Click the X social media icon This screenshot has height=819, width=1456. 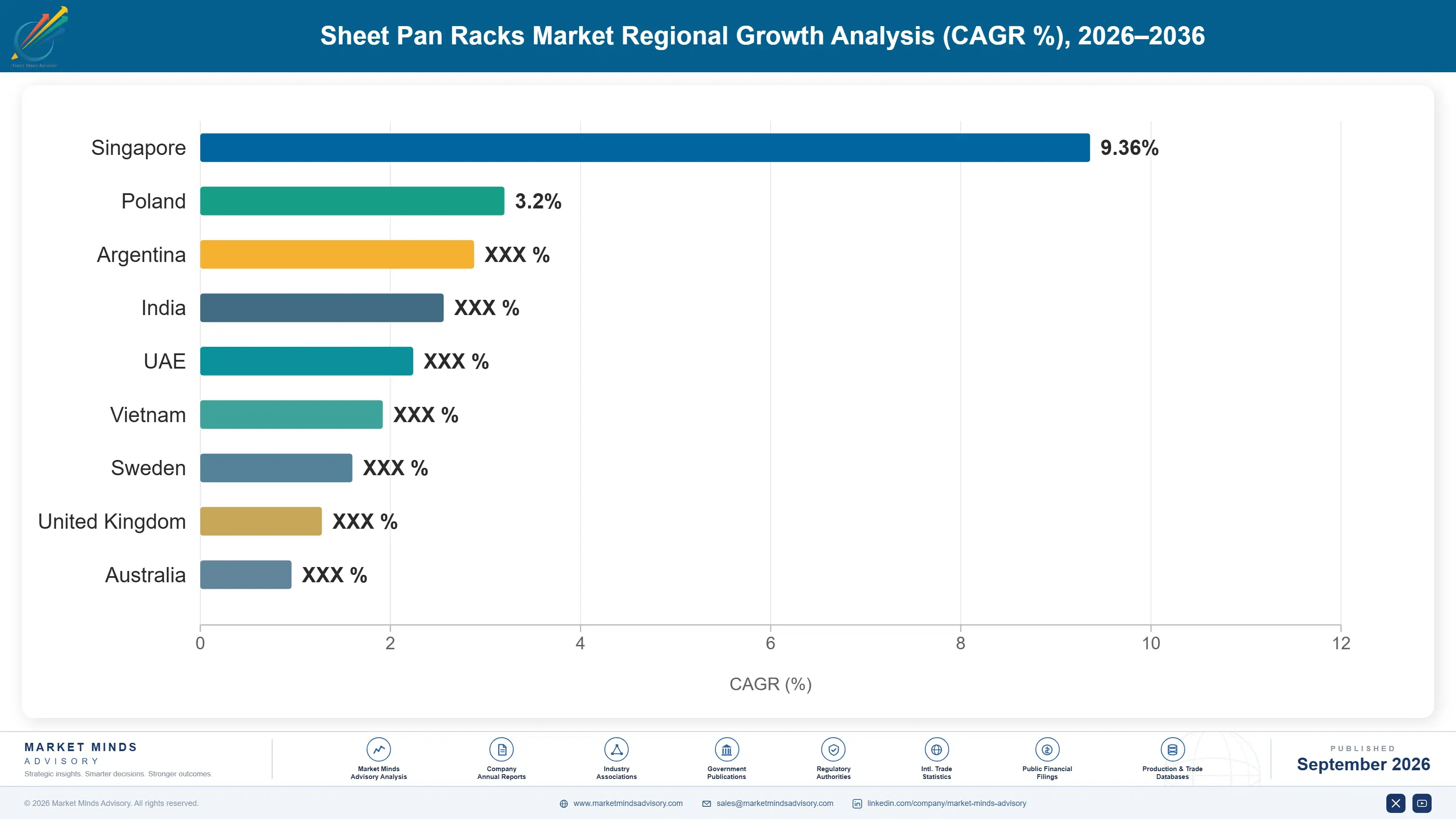click(1395, 803)
